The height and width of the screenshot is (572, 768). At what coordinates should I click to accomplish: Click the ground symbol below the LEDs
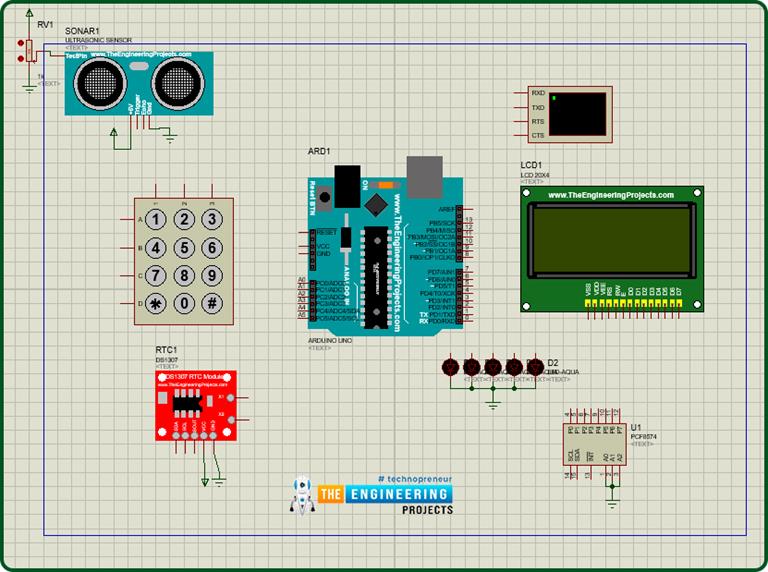tap(492, 403)
